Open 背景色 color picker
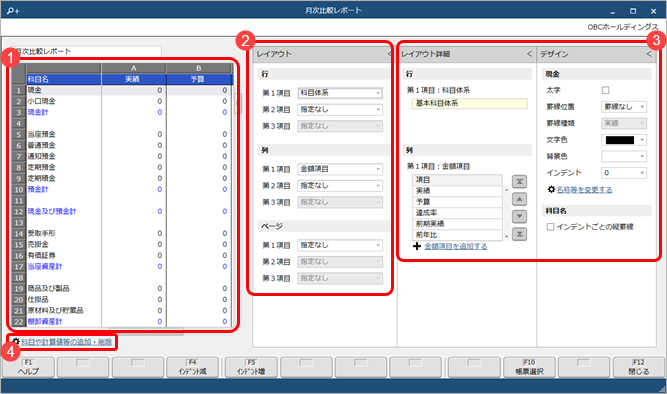 pos(624,157)
